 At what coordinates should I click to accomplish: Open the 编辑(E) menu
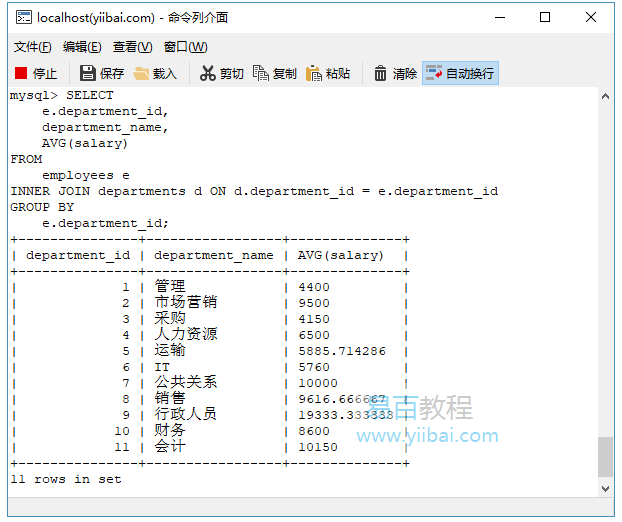[x=82, y=47]
